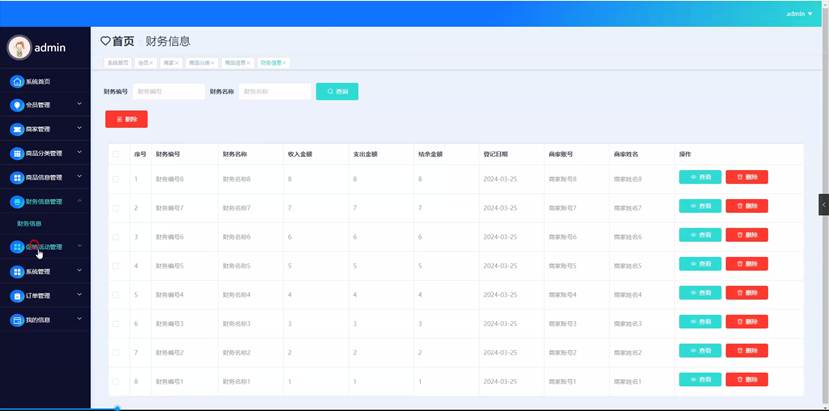This screenshot has width=829, height=411.
Task: Click red 删除 for row 财务编号3
Action: click(747, 322)
